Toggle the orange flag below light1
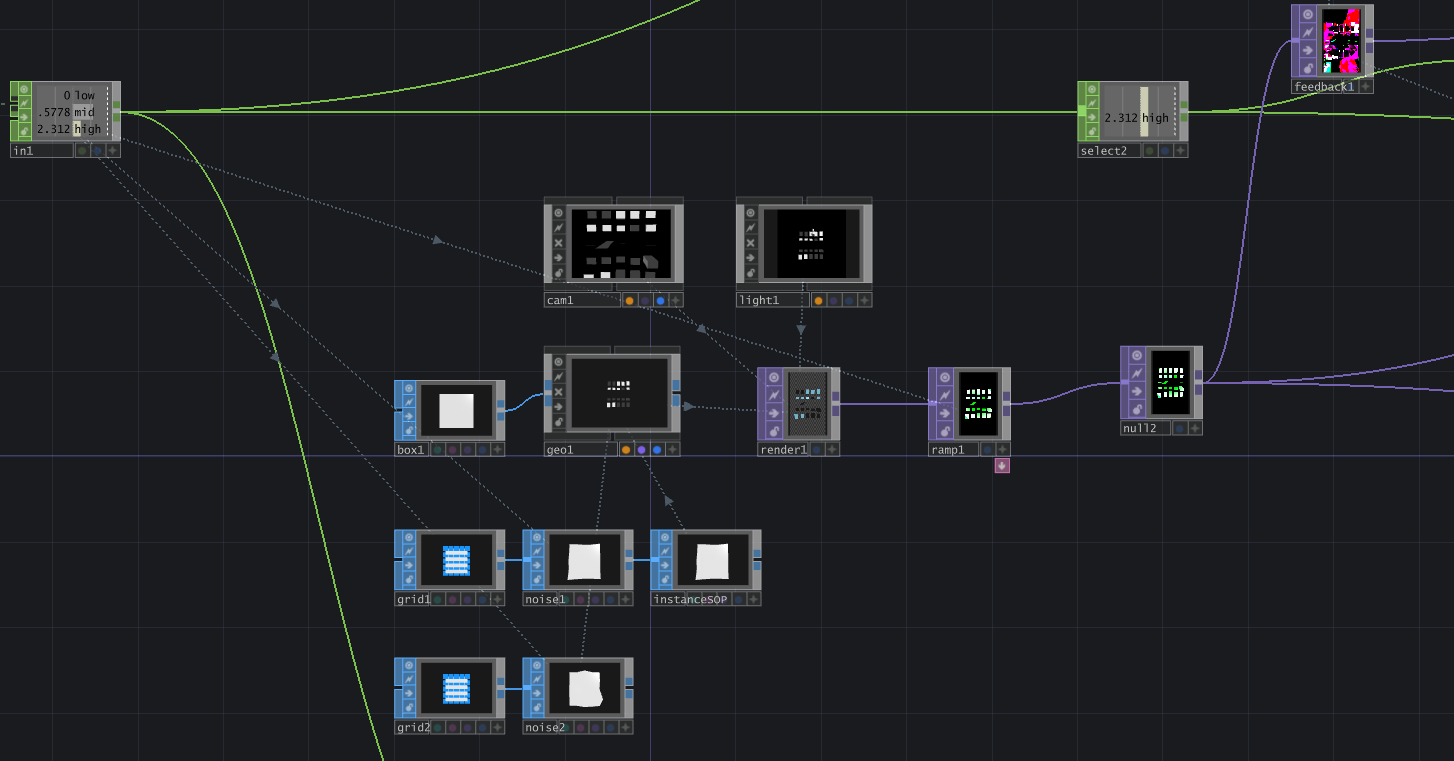 (x=818, y=300)
